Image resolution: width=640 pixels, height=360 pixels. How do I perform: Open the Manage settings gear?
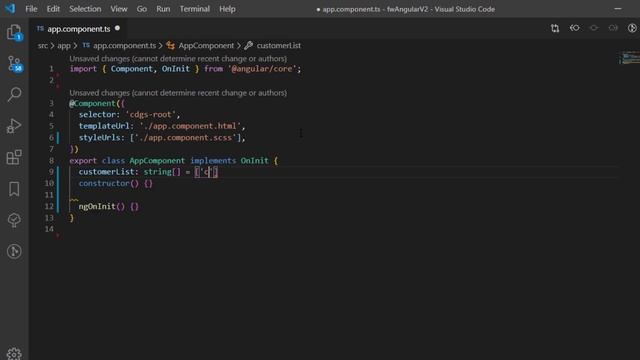coord(14,353)
